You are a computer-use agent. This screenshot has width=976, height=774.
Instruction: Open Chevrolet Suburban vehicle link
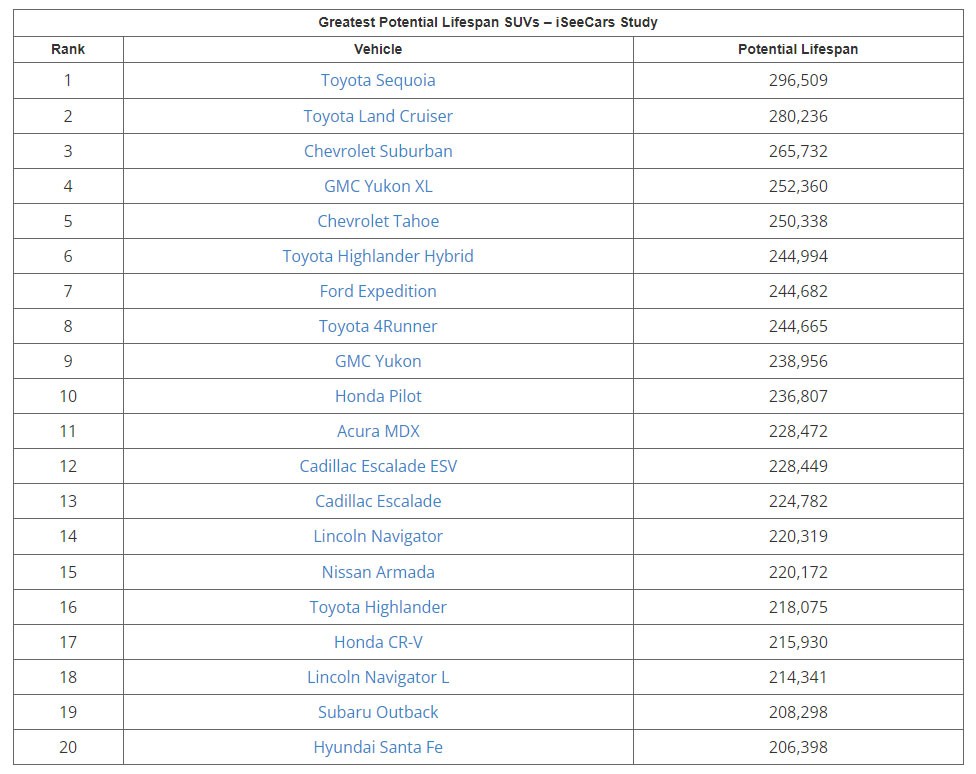(x=378, y=151)
